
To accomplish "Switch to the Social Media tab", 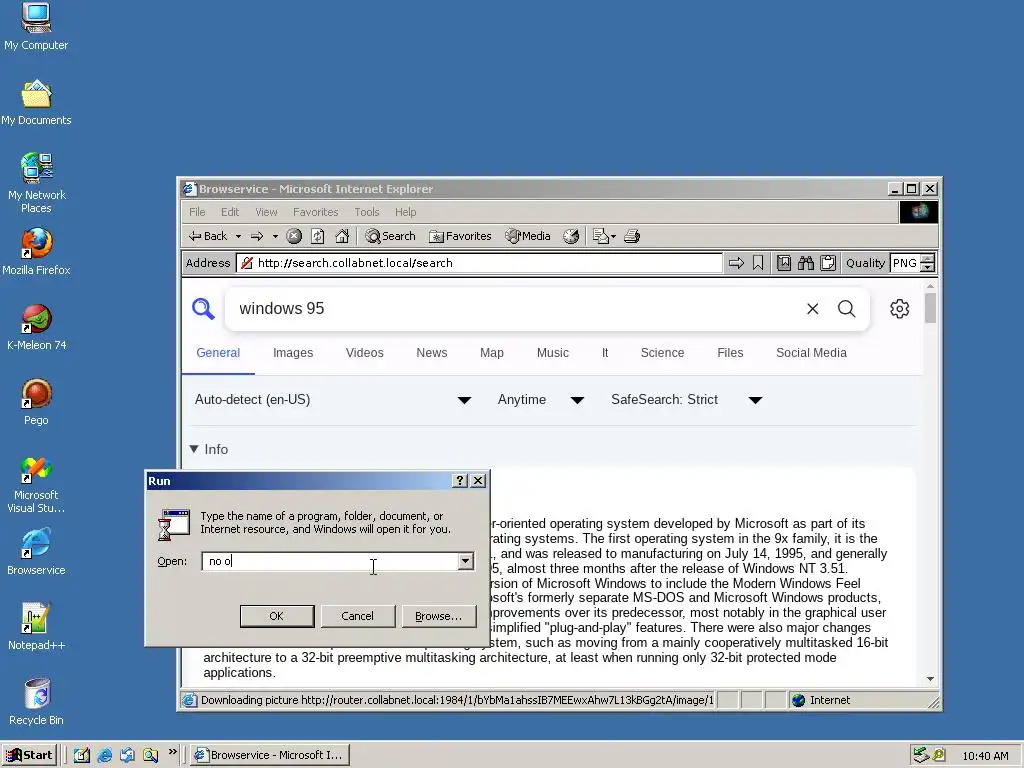I will coord(811,353).
